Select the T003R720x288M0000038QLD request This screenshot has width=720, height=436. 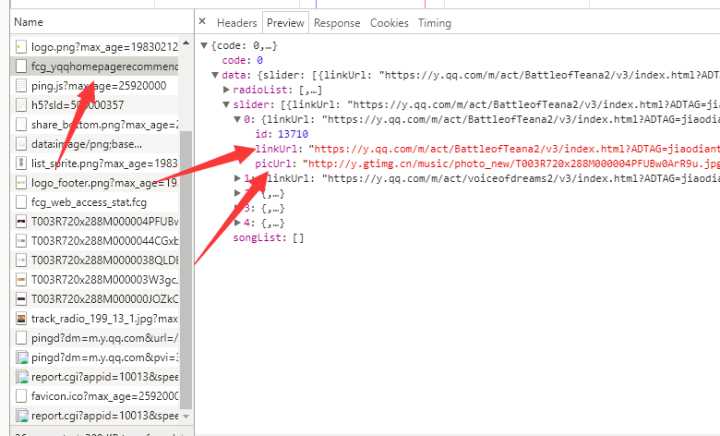tap(95, 260)
